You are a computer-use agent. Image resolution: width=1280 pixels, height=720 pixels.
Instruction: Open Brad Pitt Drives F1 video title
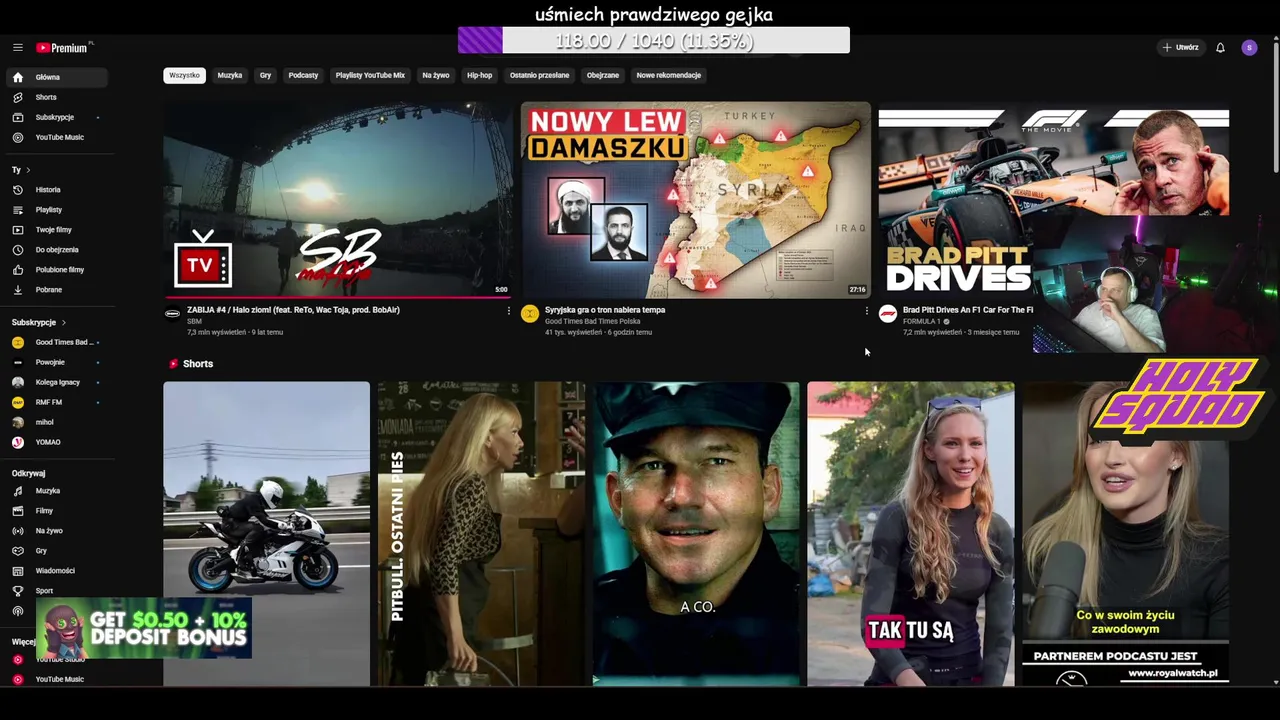(x=968, y=310)
